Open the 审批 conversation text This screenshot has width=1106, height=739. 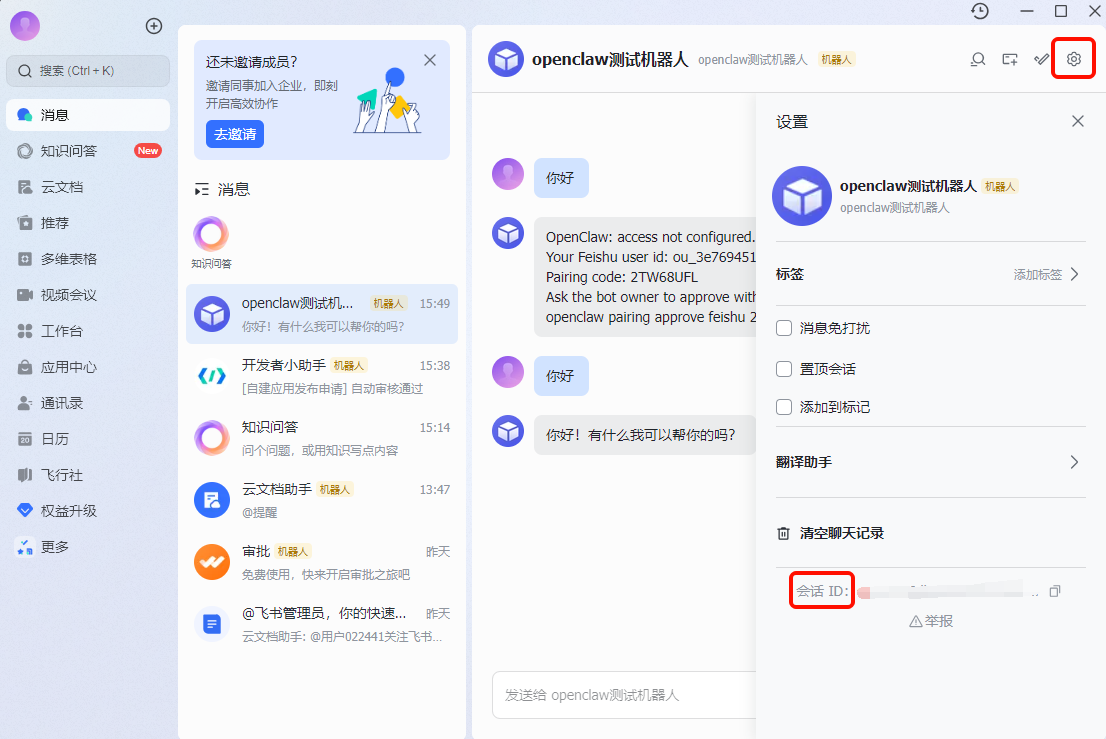tap(322, 562)
